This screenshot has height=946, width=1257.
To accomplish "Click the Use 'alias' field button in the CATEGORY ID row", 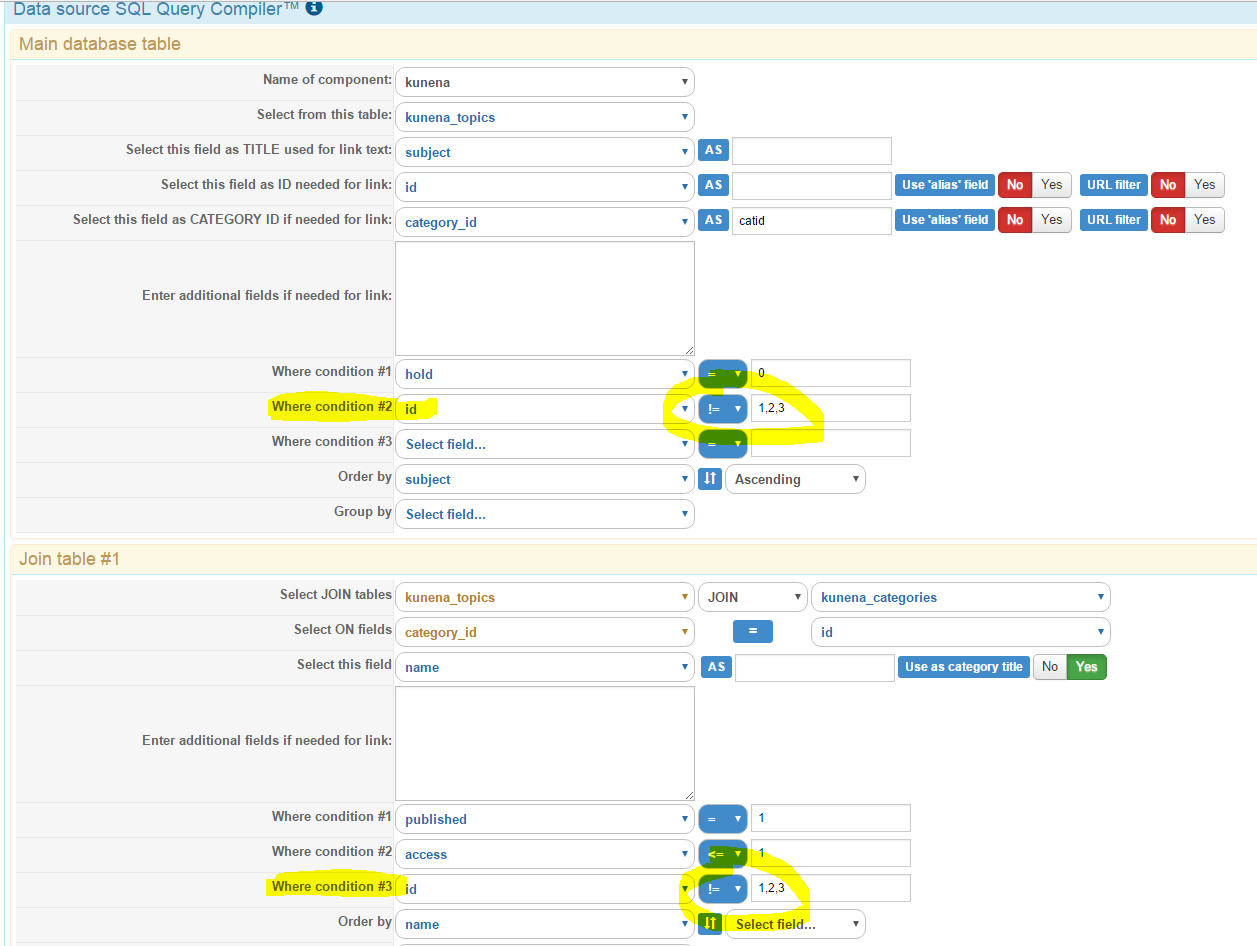I will click(945, 220).
